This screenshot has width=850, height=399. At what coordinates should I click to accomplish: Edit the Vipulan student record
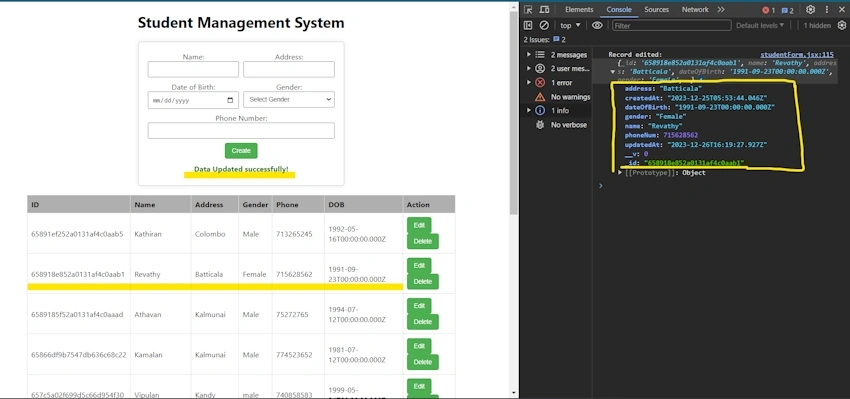419,386
